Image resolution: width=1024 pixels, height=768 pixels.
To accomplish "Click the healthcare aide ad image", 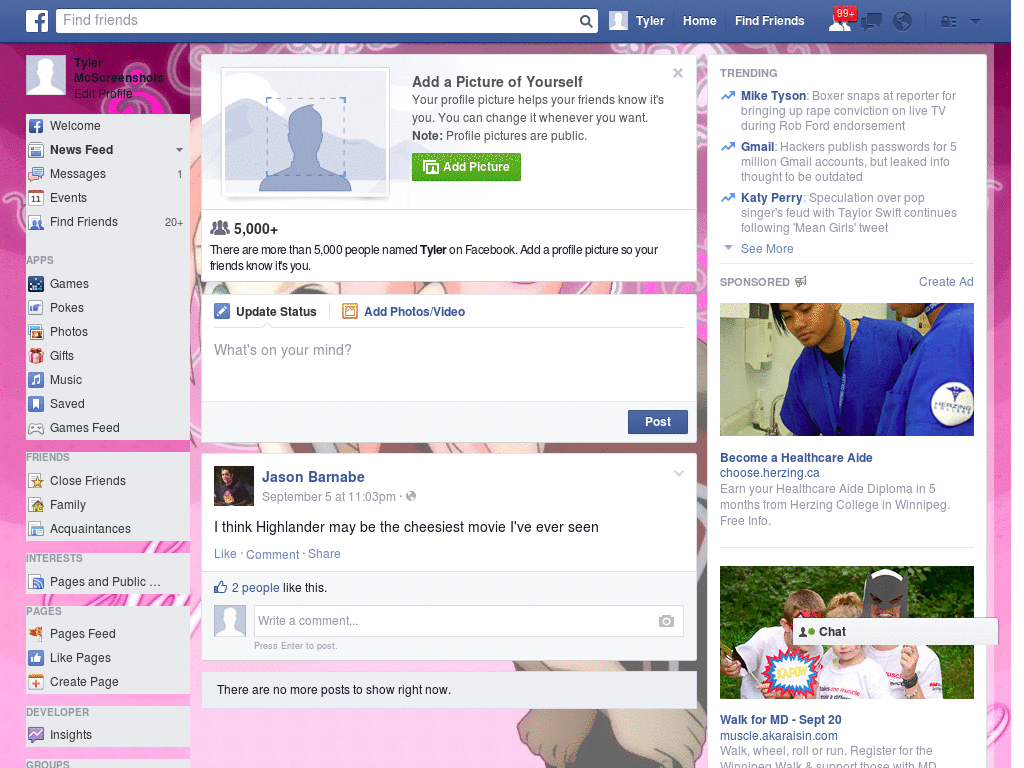I will tap(846, 369).
